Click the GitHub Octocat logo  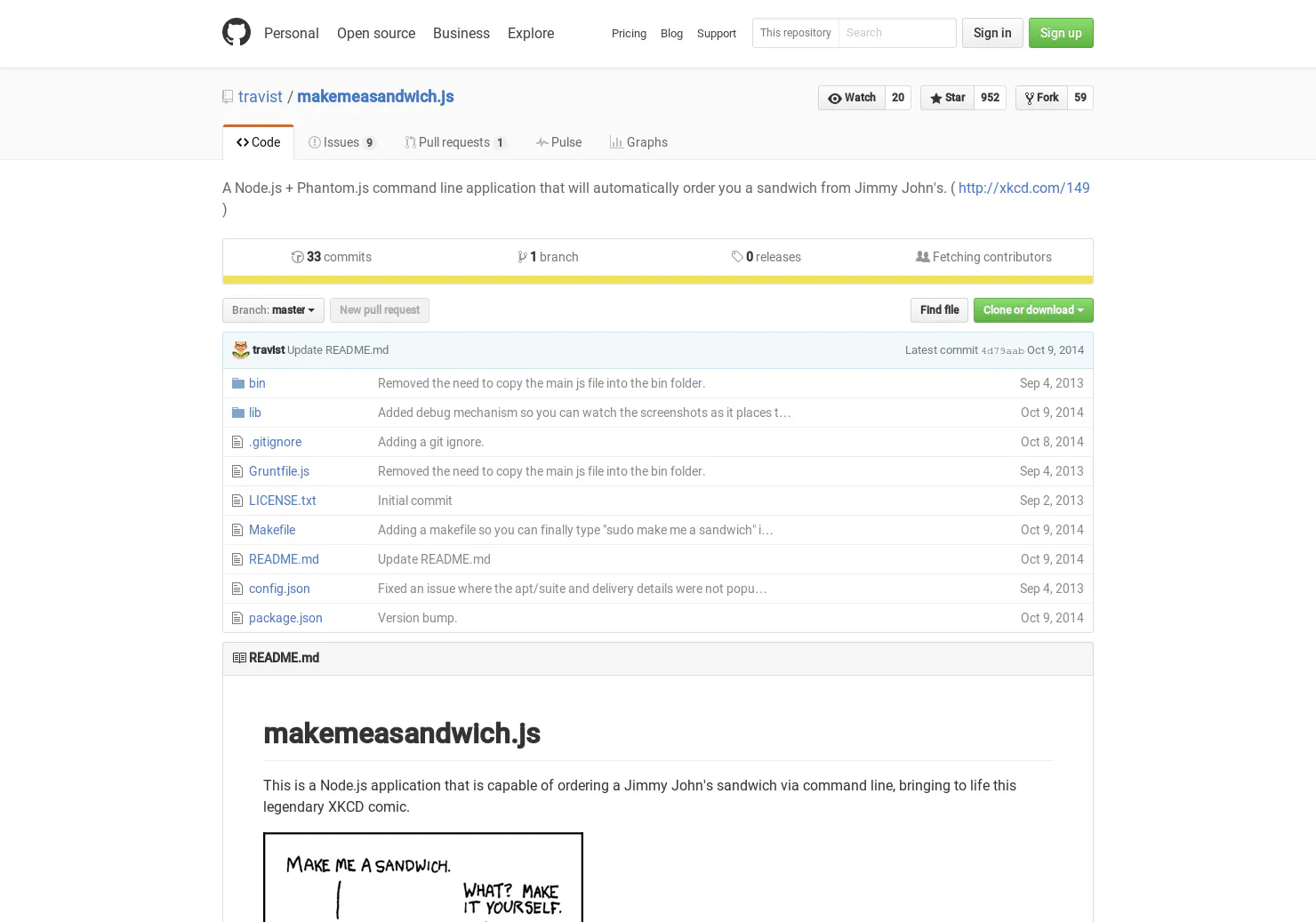click(x=237, y=33)
